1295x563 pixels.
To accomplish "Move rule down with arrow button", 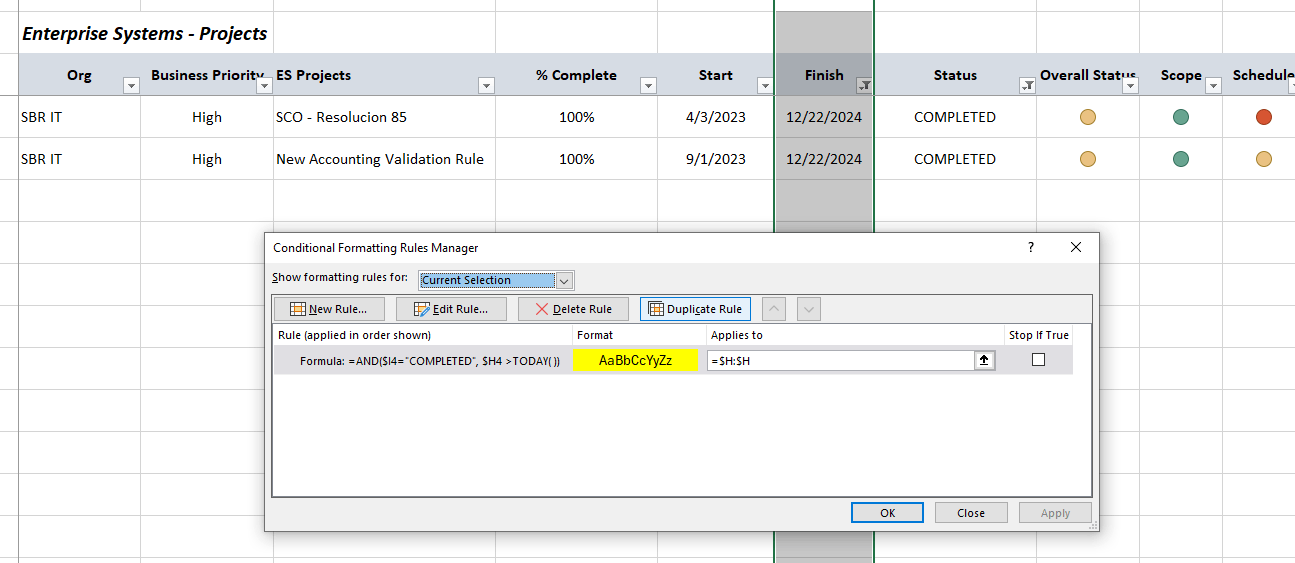I will [809, 309].
